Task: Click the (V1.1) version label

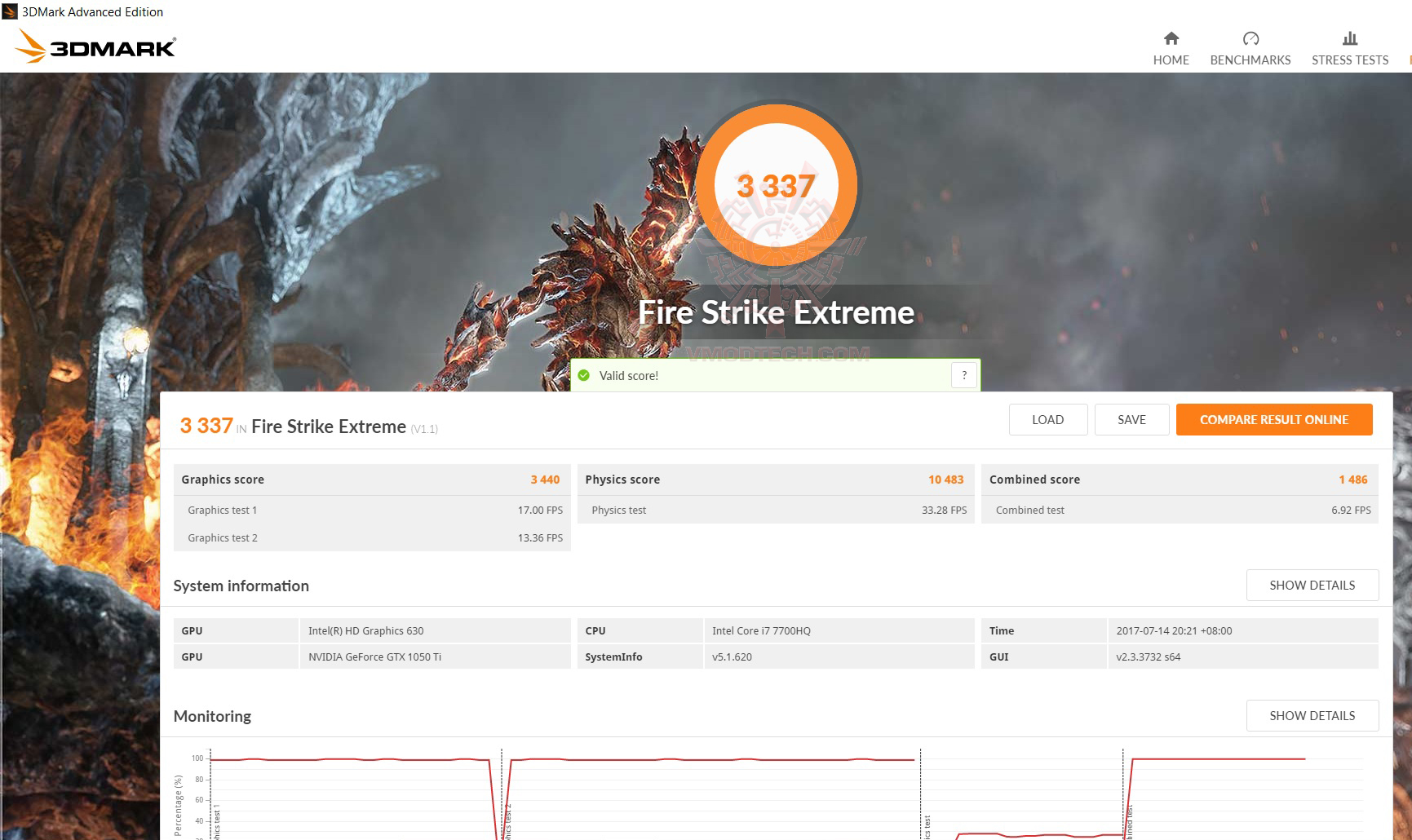Action: (424, 429)
